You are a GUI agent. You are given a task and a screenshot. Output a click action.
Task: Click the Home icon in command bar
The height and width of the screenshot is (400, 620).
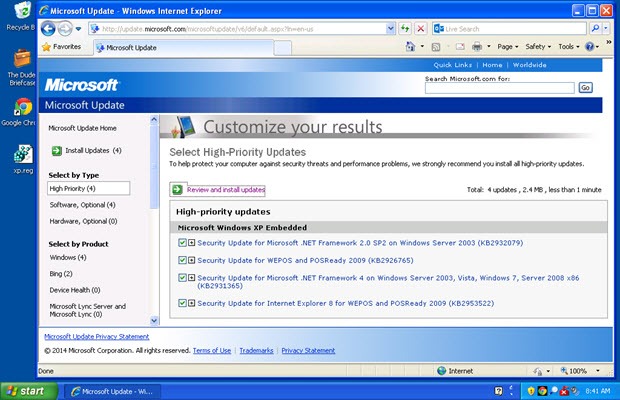point(410,47)
